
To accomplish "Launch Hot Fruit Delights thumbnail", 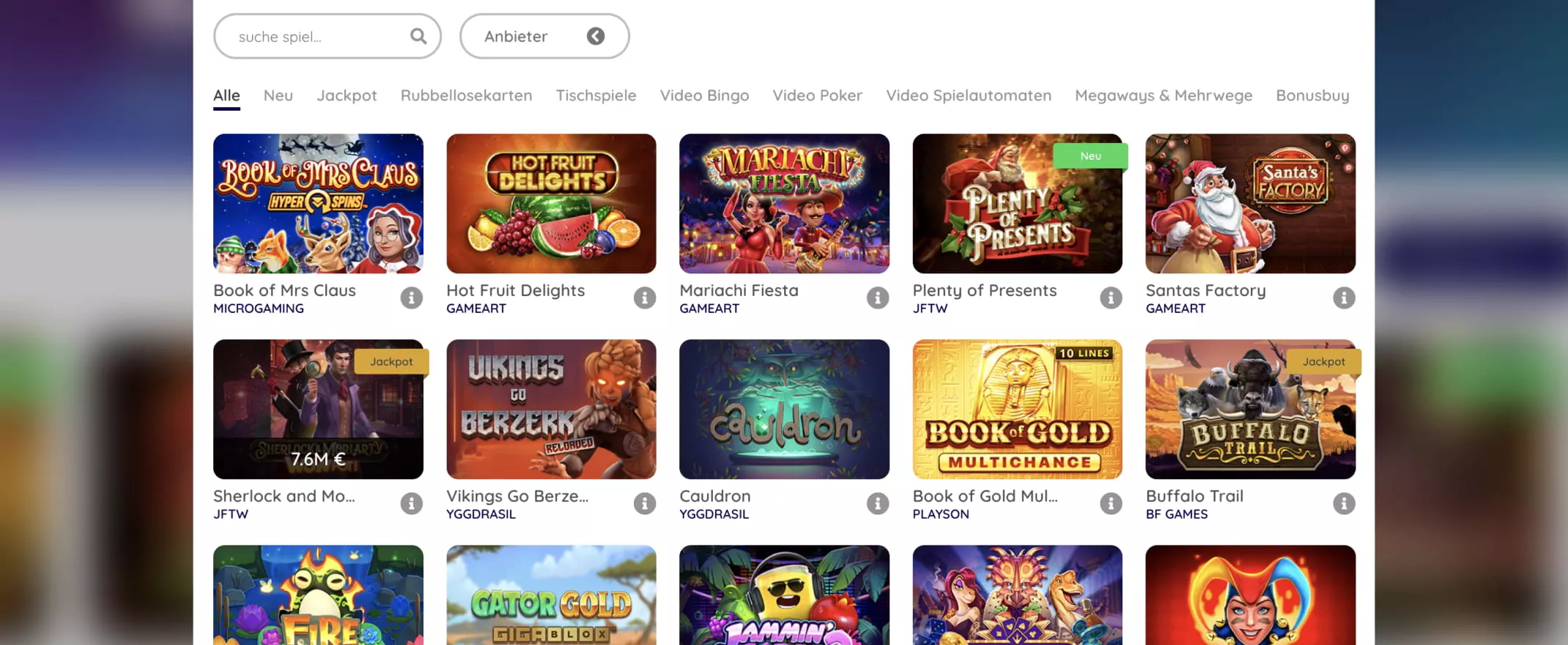I will pyautogui.click(x=551, y=203).
